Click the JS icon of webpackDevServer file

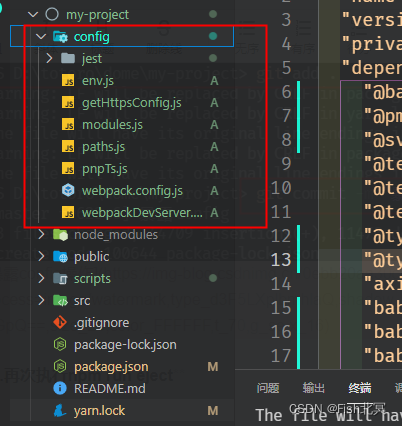[68, 213]
